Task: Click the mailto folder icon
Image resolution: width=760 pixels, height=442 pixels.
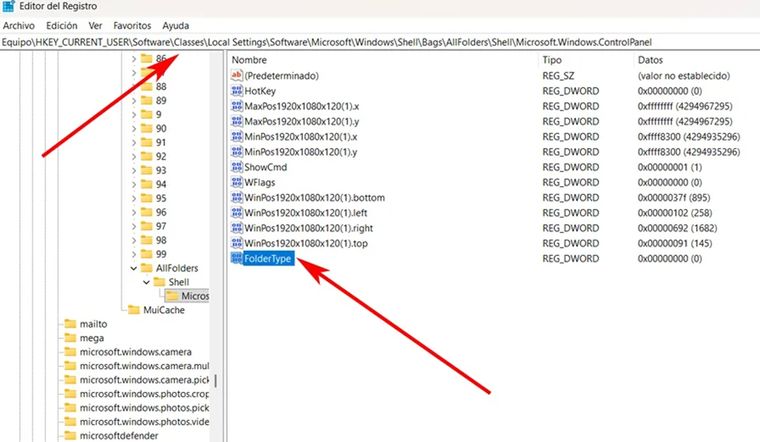Action: coord(70,324)
